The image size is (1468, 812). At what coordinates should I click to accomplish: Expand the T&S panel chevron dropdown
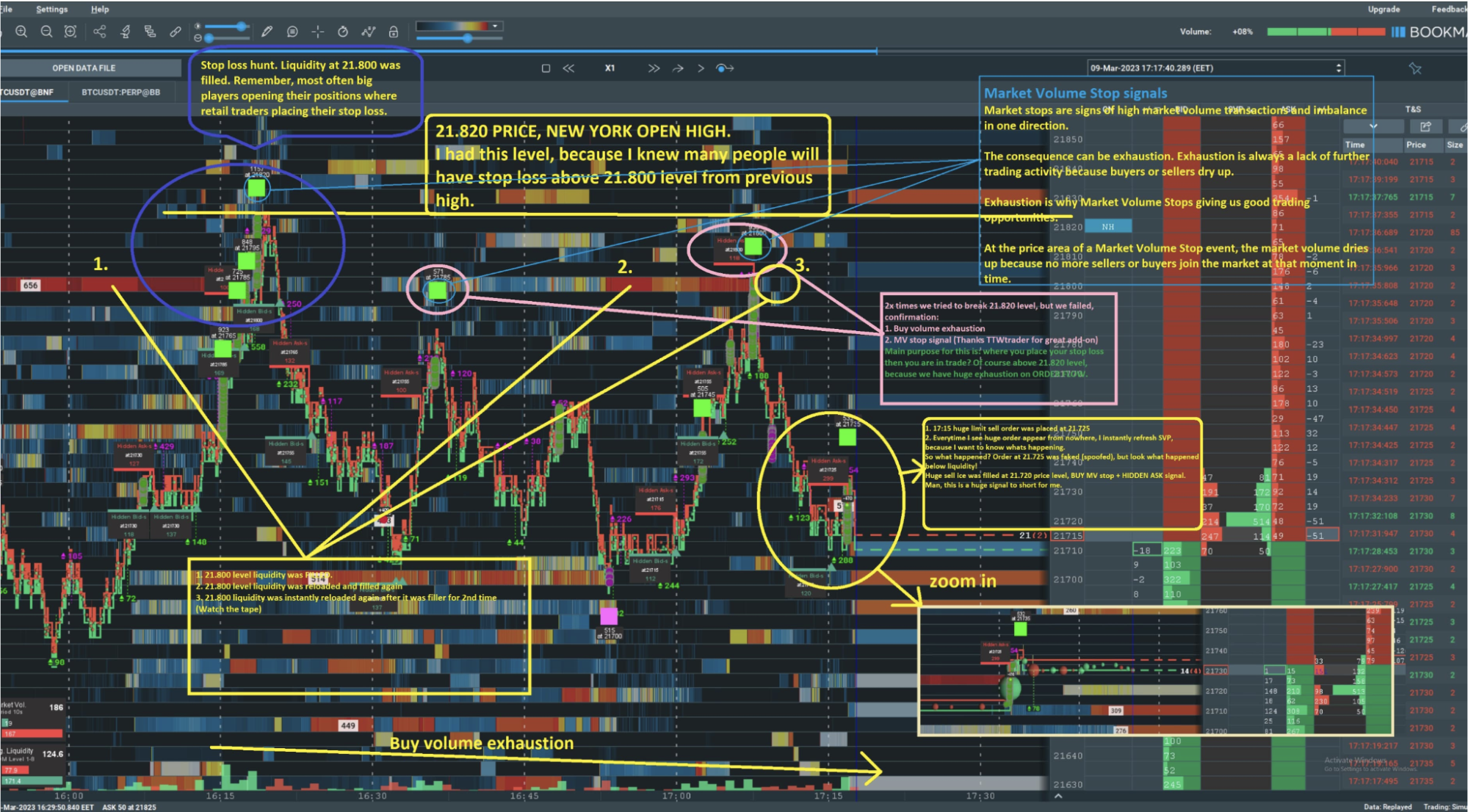click(1373, 126)
